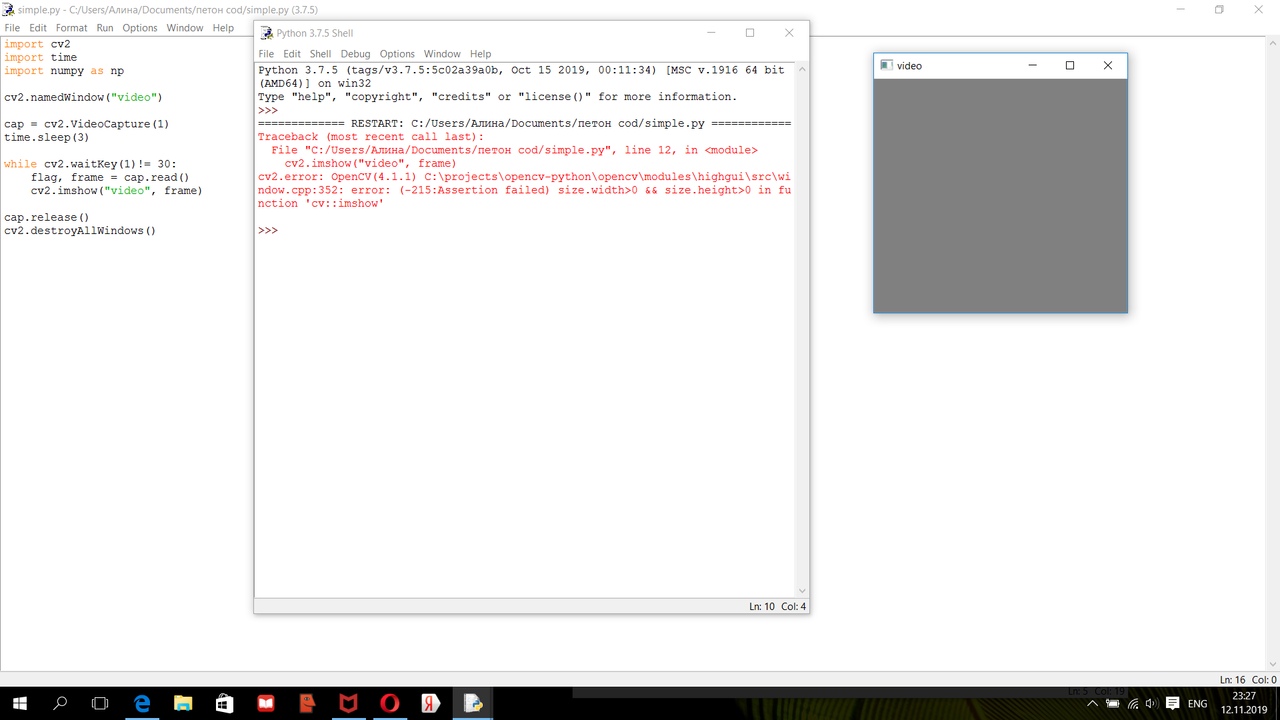Click the 'import cv2' code line
This screenshot has width=1280, height=720.
click(37, 44)
